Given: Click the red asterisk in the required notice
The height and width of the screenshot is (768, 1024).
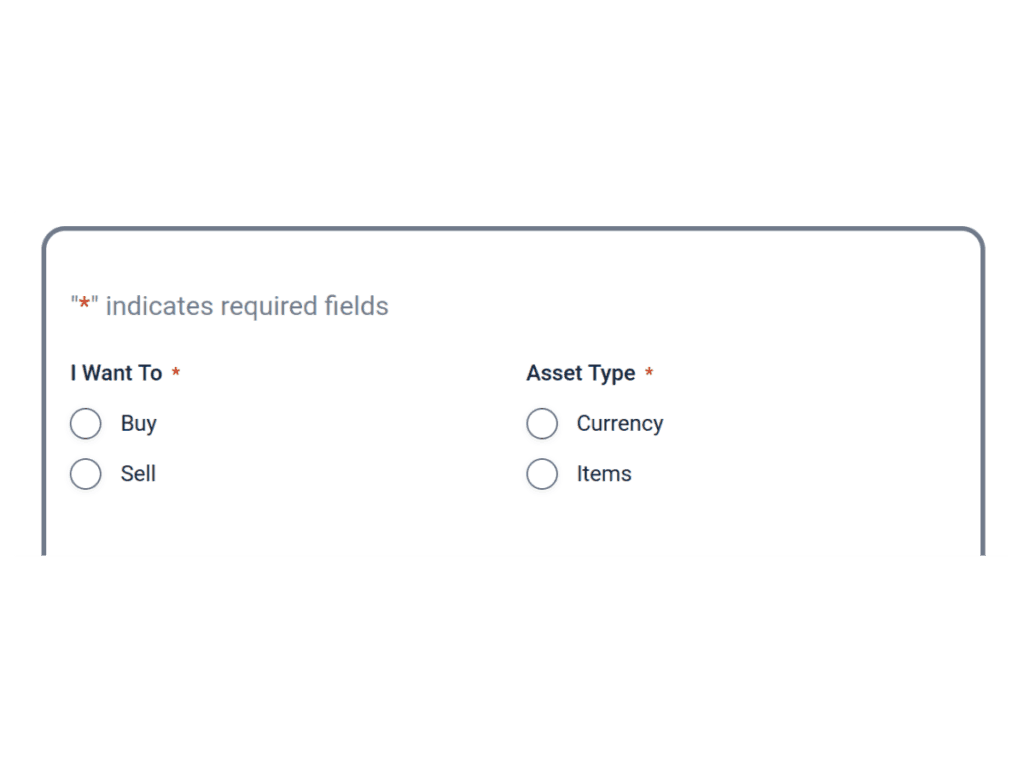Looking at the screenshot, I should tap(85, 305).
